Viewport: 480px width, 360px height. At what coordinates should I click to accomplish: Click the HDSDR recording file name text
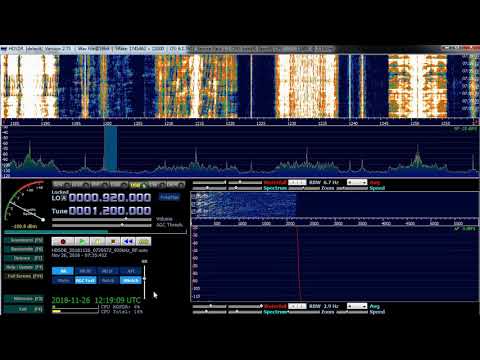click(x=100, y=250)
